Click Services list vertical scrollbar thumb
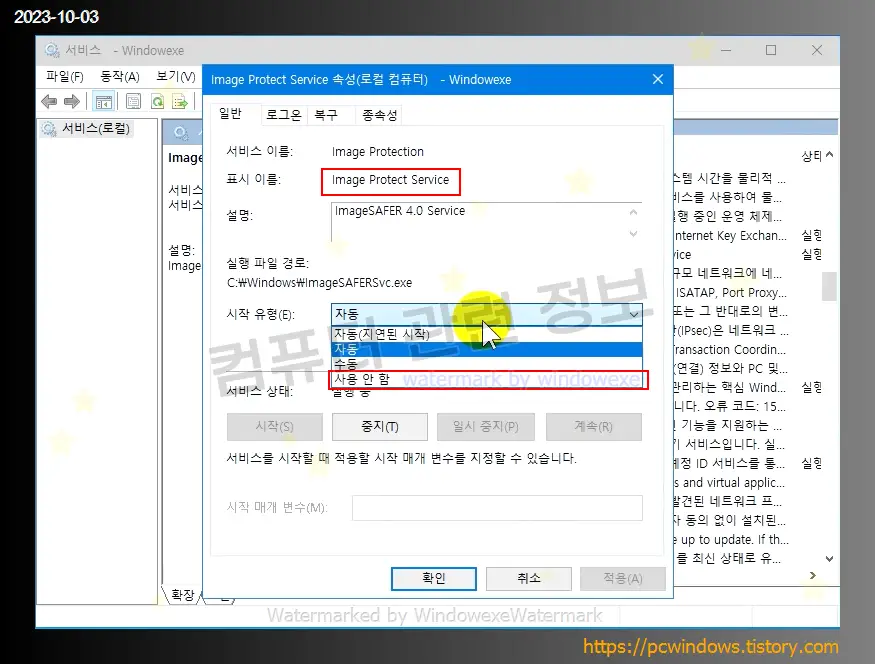Screen dimensions: 875x664 point(829,286)
